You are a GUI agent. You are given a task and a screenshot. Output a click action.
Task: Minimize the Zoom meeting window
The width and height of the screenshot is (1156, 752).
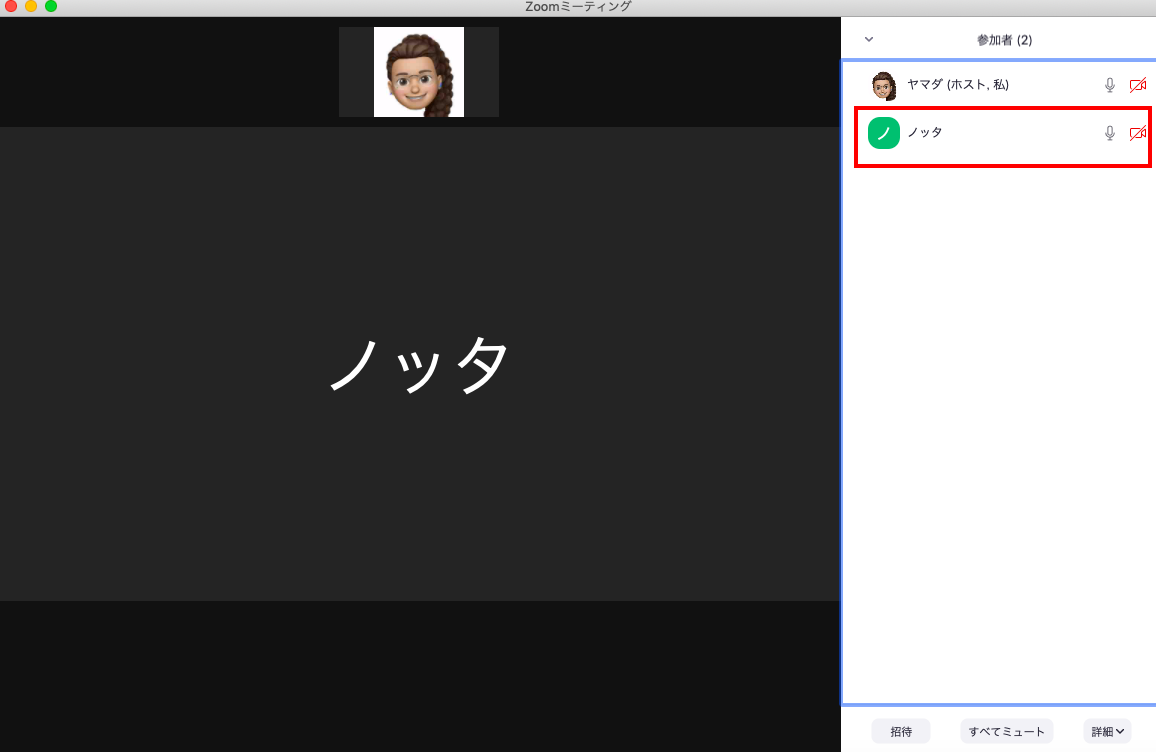tap(30, 7)
